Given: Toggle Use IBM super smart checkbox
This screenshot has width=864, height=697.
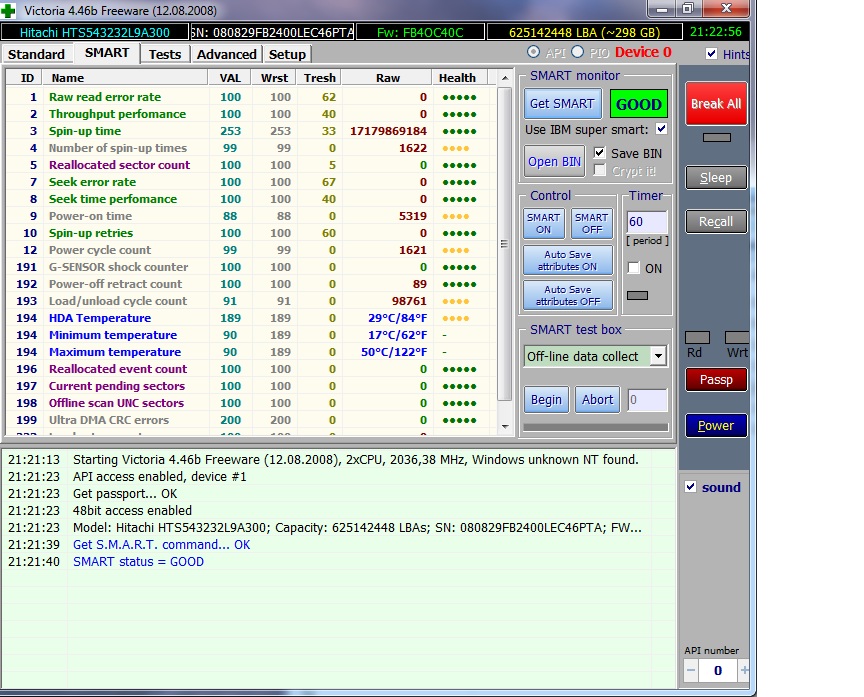Looking at the screenshot, I should pos(661,130).
